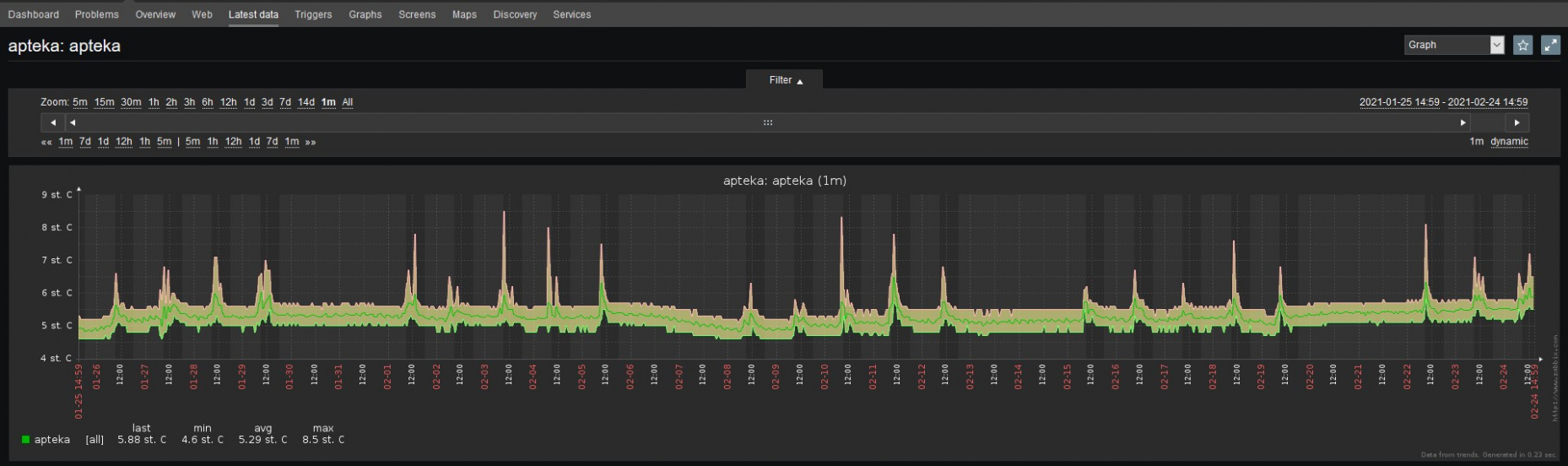Switch to the Dashboard menu item

34,14
